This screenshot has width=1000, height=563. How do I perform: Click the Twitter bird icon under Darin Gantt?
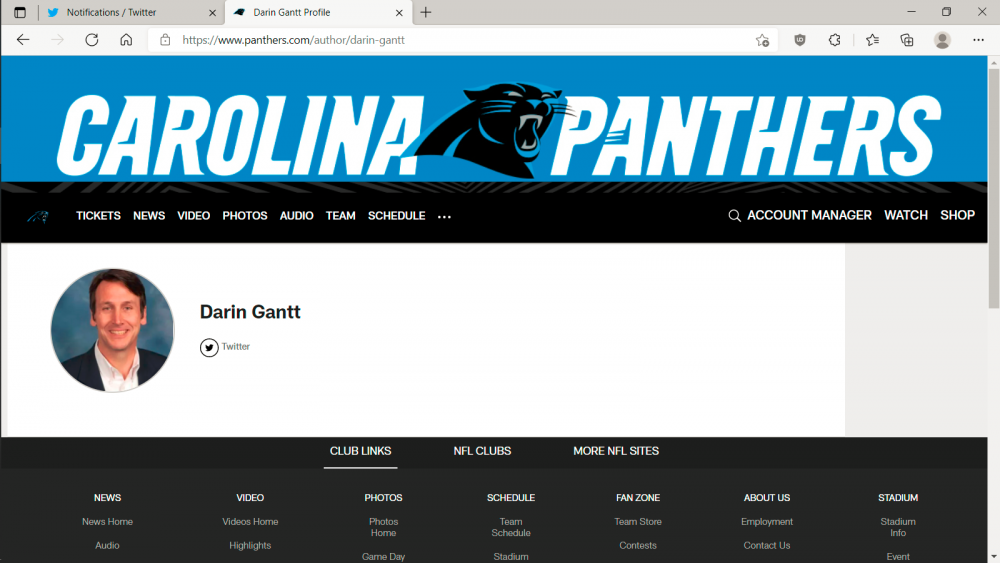[x=209, y=347]
